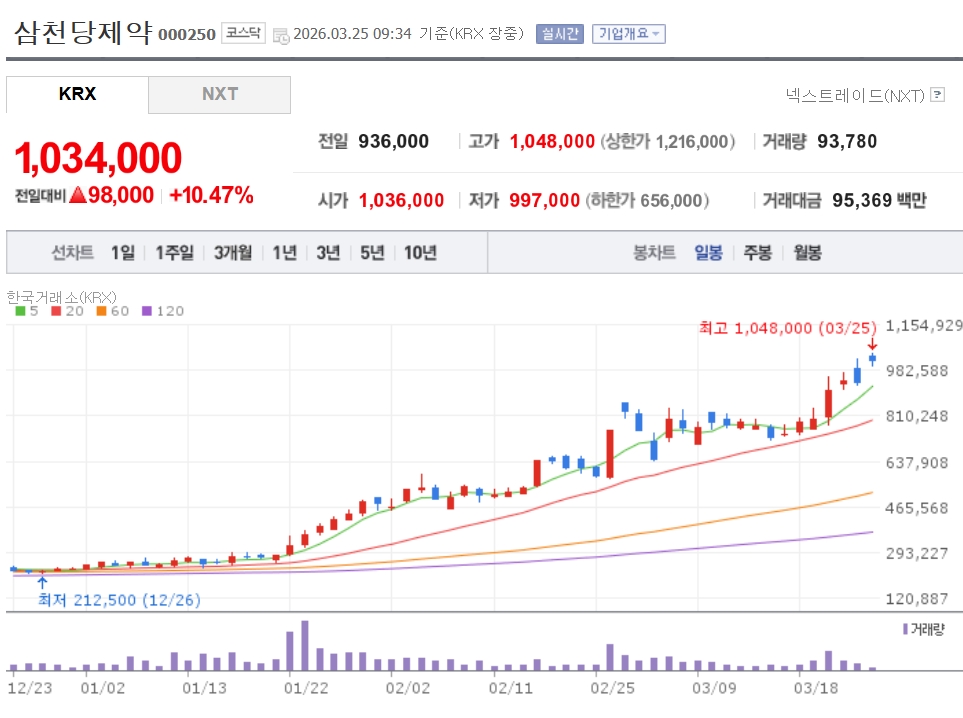The height and width of the screenshot is (718, 963).
Task: Select the 월봉 monthly candle chart option
Action: 807,253
